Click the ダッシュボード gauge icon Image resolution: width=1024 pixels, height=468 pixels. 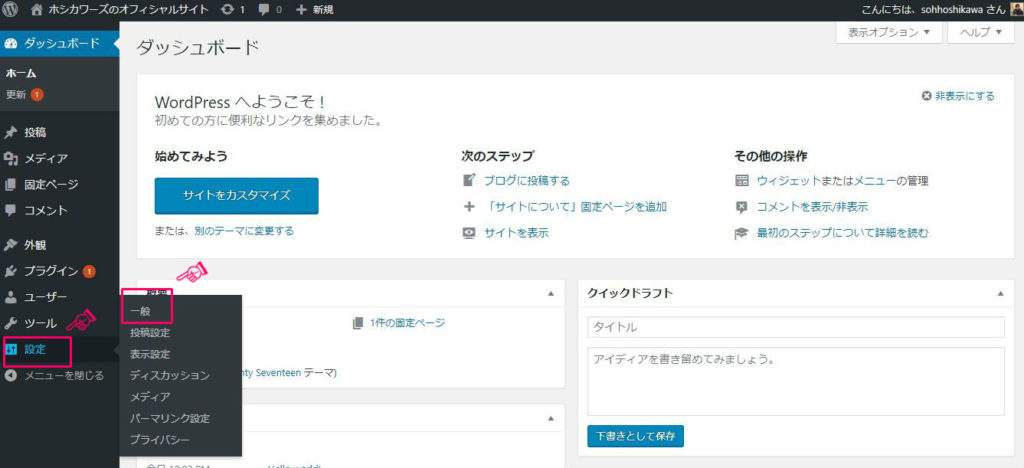[x=10, y=44]
